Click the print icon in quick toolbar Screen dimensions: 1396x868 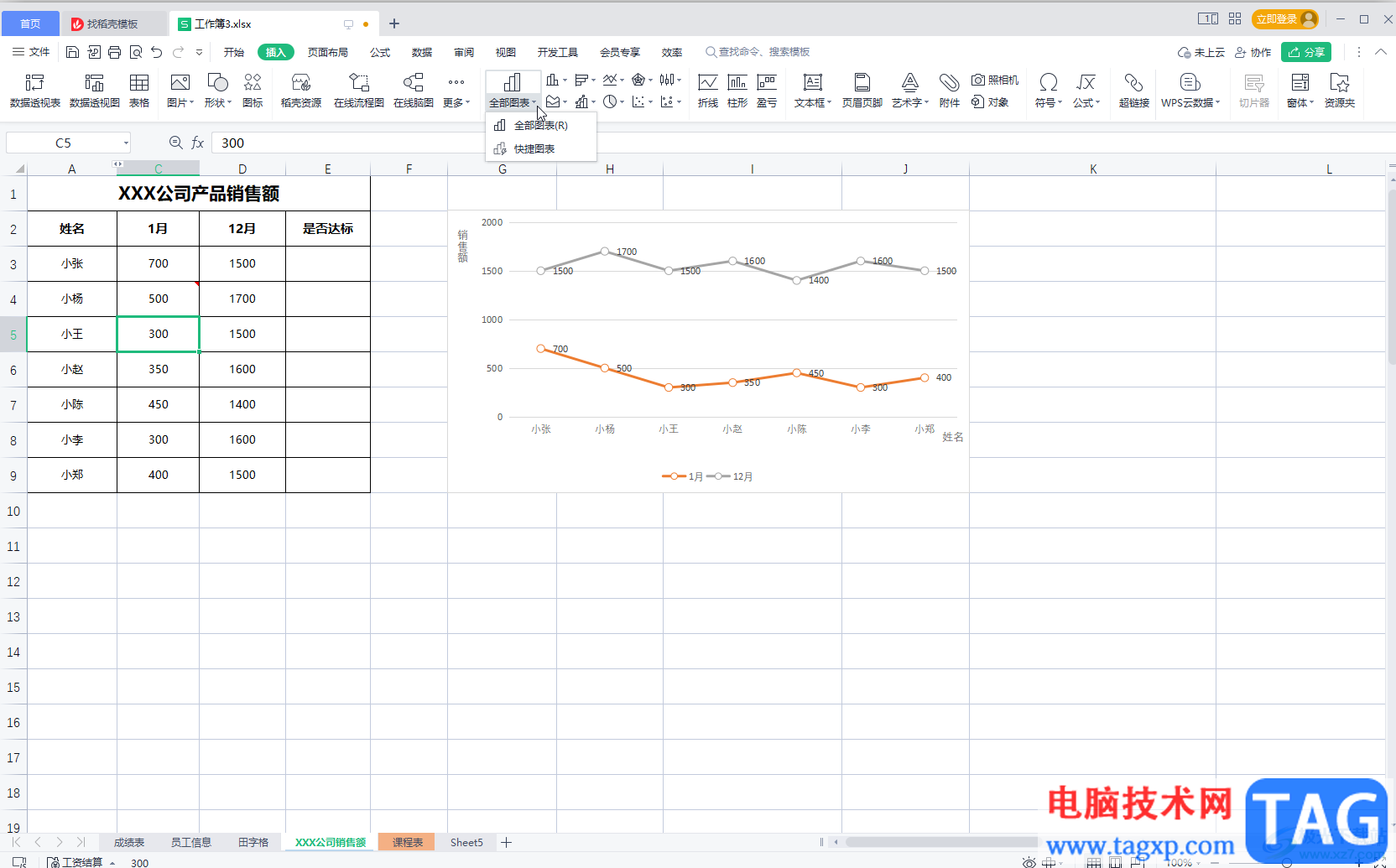pyautogui.click(x=114, y=52)
